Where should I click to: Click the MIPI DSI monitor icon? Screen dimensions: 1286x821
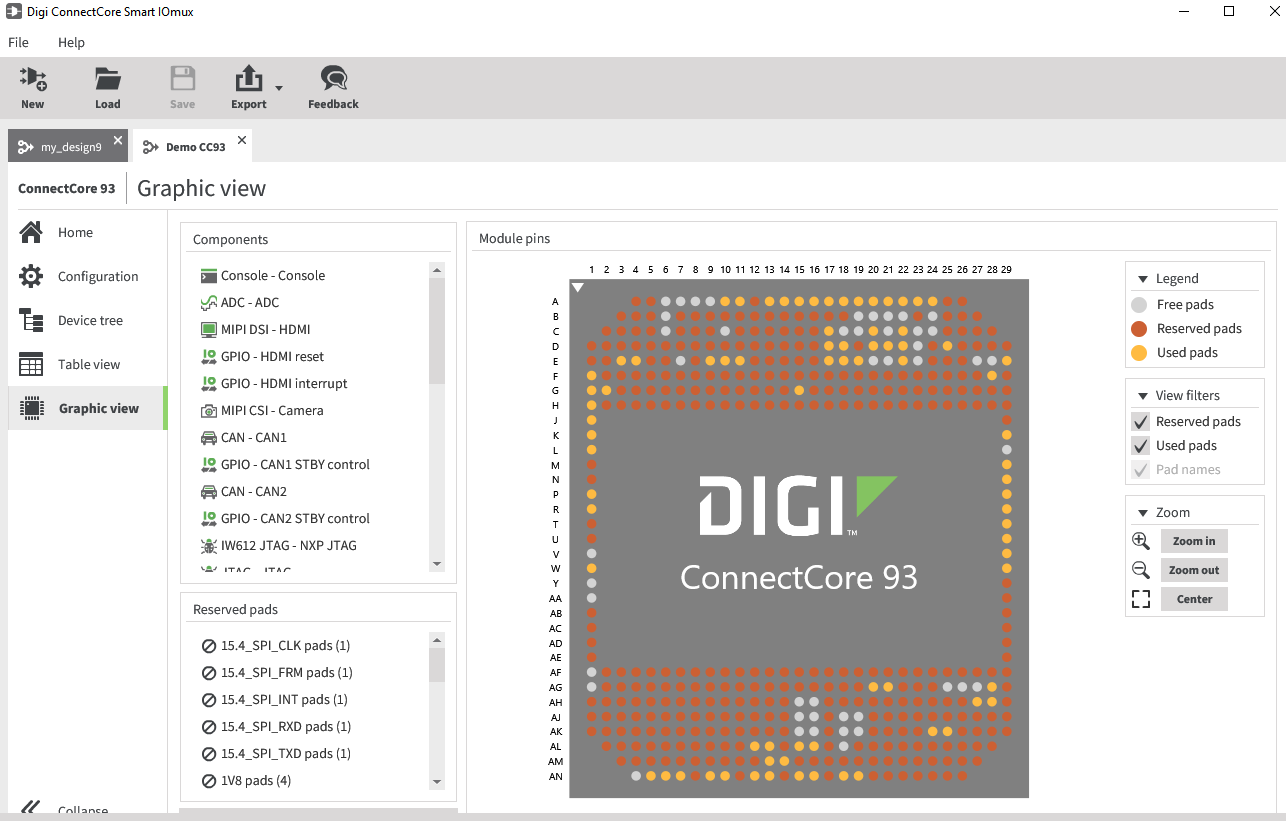pos(209,329)
